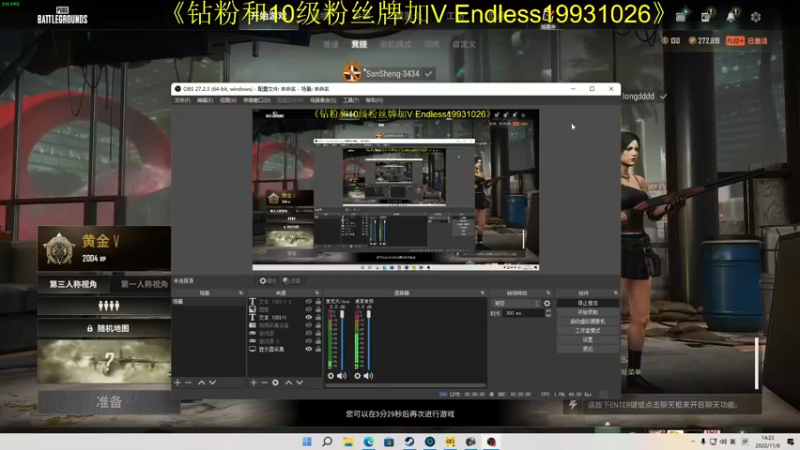The image size is (800, 450).
Task: Mute the desktop audio speaker icon
Action: pos(368,376)
